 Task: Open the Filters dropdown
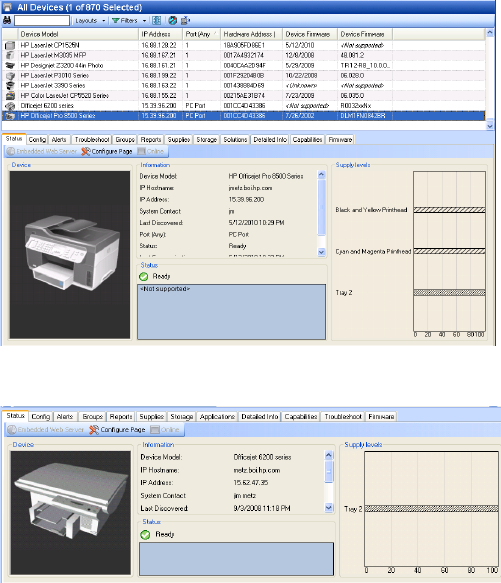129,20
